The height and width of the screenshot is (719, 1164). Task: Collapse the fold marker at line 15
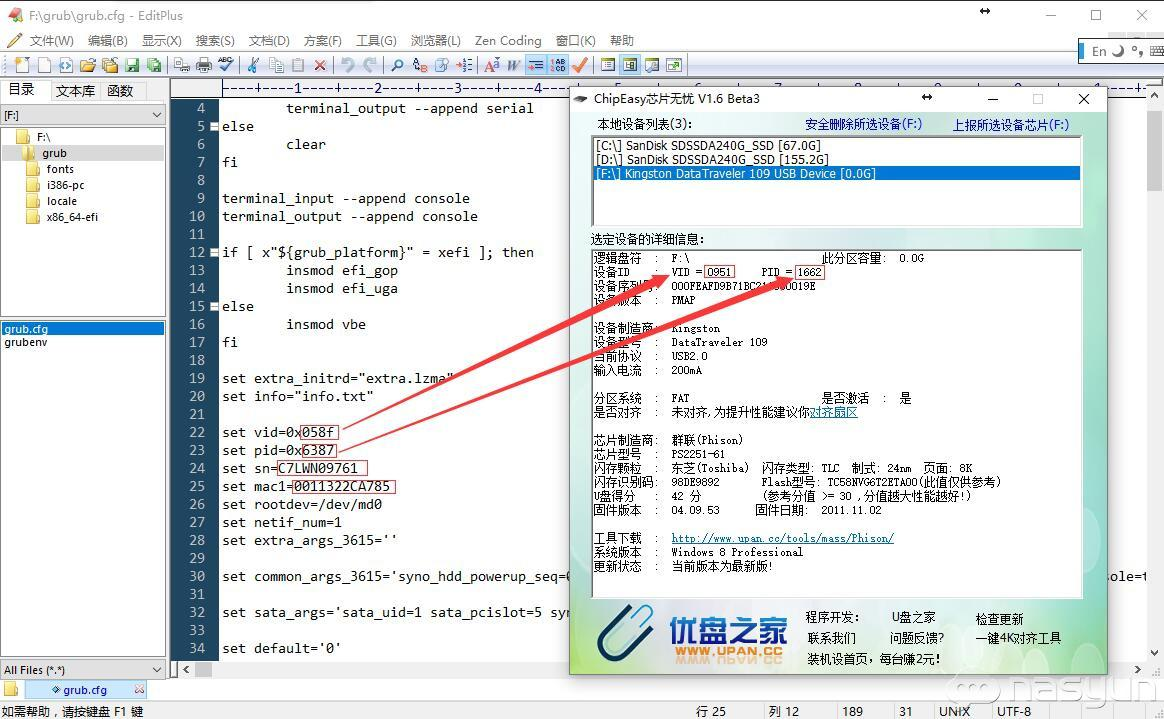coord(214,306)
